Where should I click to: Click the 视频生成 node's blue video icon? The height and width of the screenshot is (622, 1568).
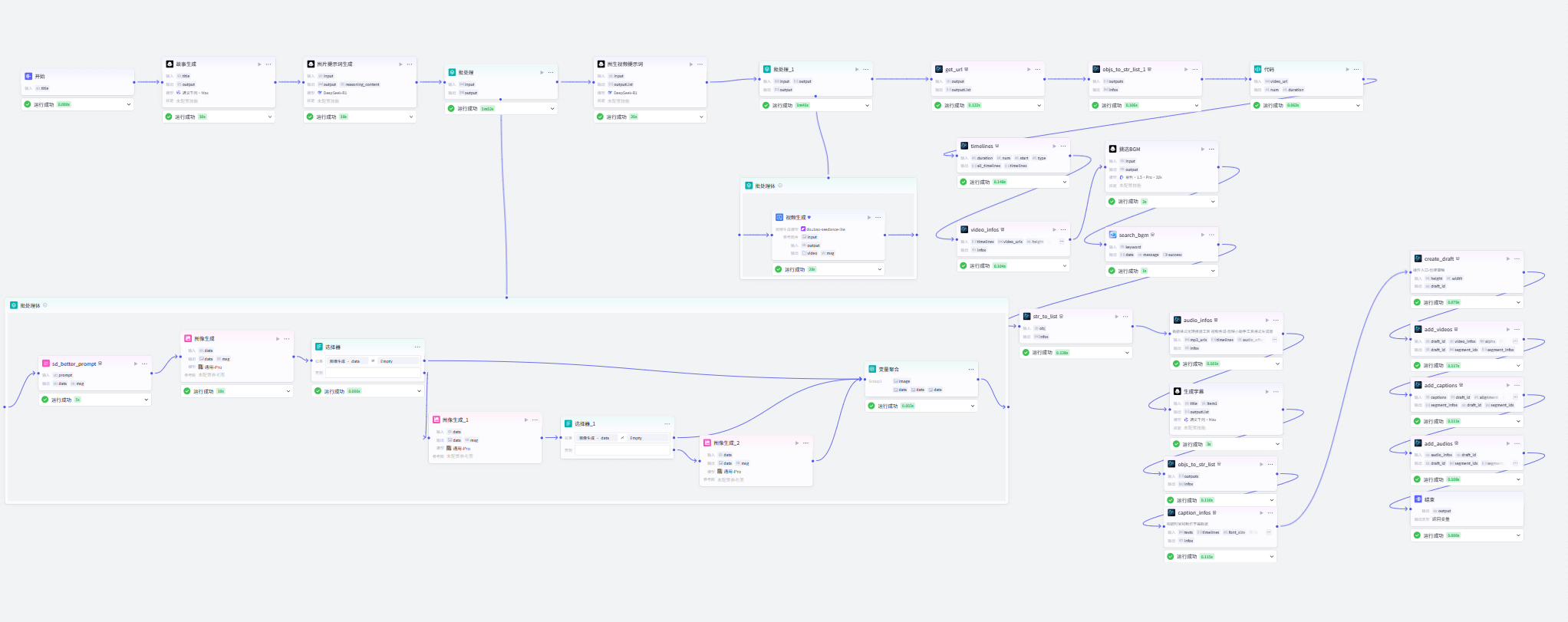click(779, 218)
